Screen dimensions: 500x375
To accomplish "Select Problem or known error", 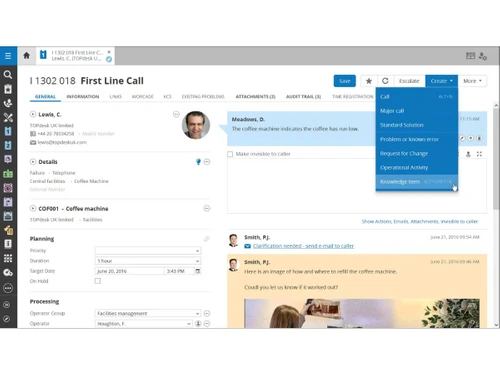I will tap(417, 139).
